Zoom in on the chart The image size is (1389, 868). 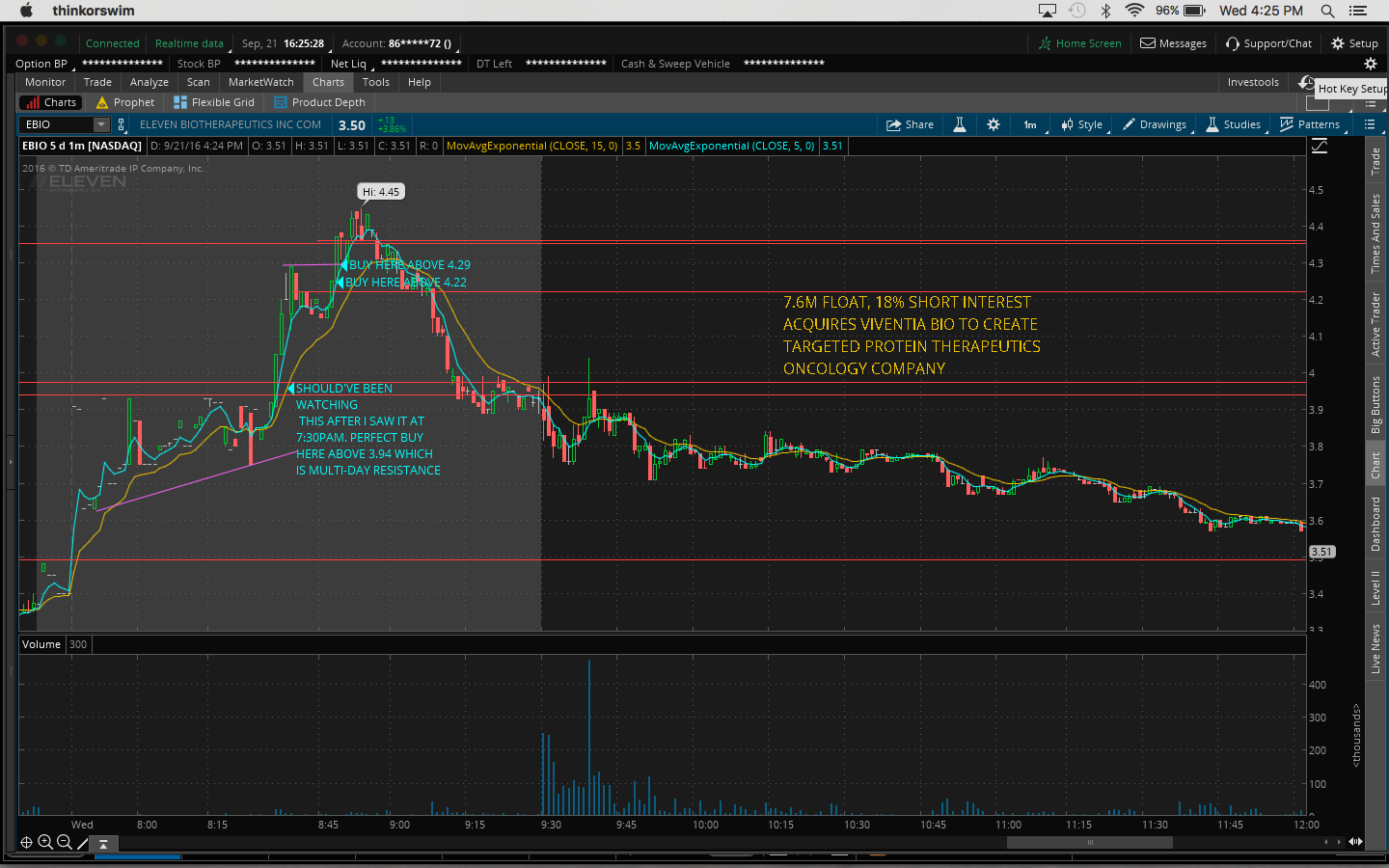point(45,842)
